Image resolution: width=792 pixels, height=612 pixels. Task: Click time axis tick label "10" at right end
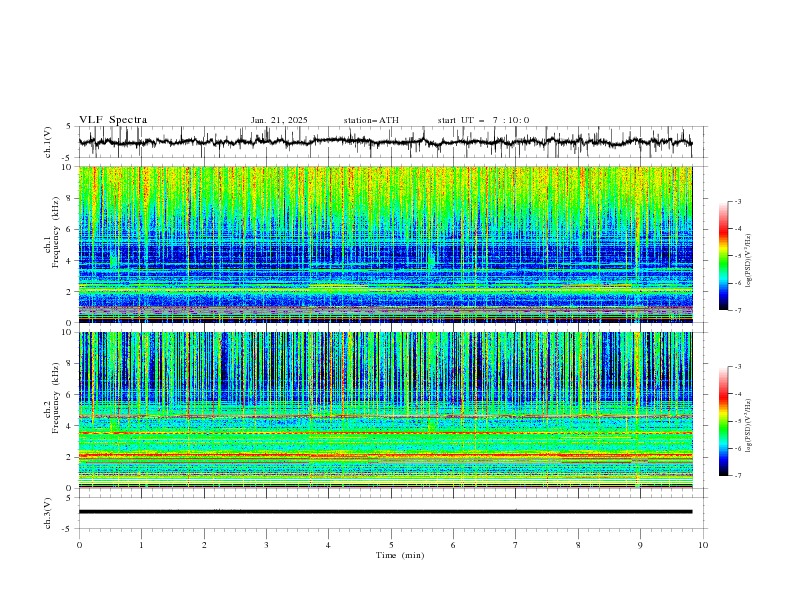pos(703,545)
